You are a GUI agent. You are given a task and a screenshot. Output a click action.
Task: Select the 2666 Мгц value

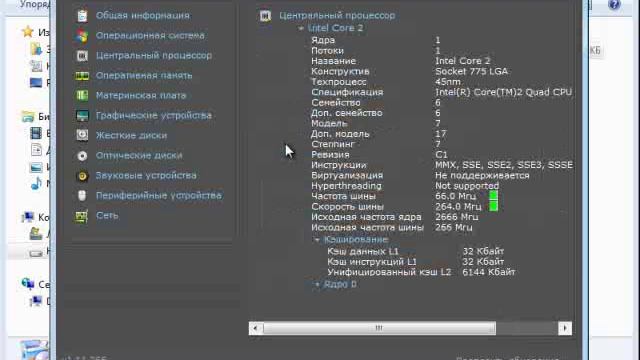456,217
